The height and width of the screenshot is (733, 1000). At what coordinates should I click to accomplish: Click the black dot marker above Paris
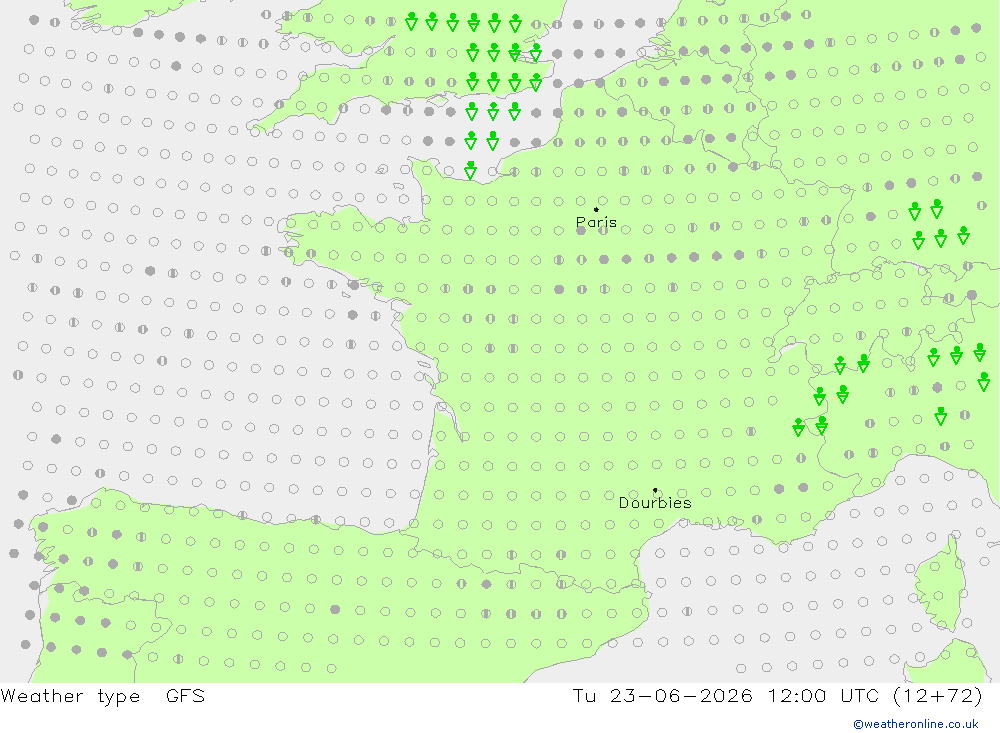[596, 209]
